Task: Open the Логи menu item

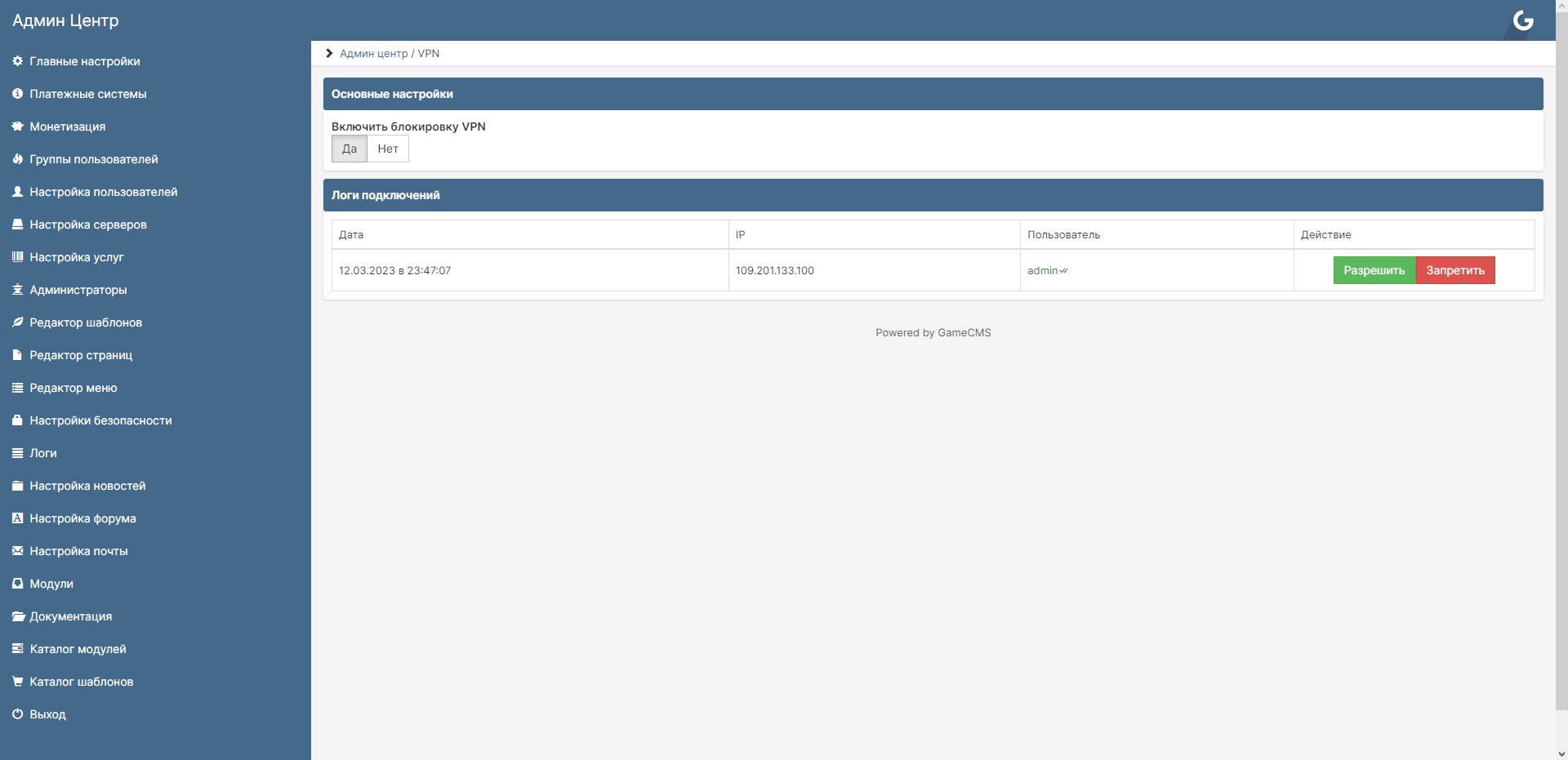Action: coord(43,453)
